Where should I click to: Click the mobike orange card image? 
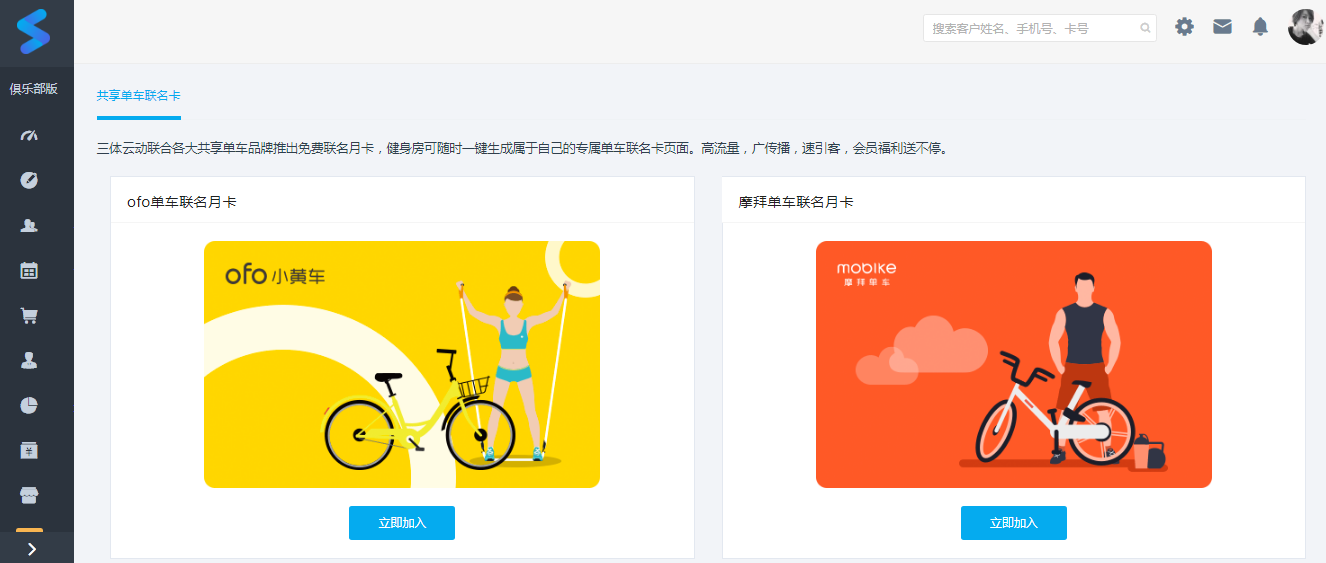[1014, 364]
